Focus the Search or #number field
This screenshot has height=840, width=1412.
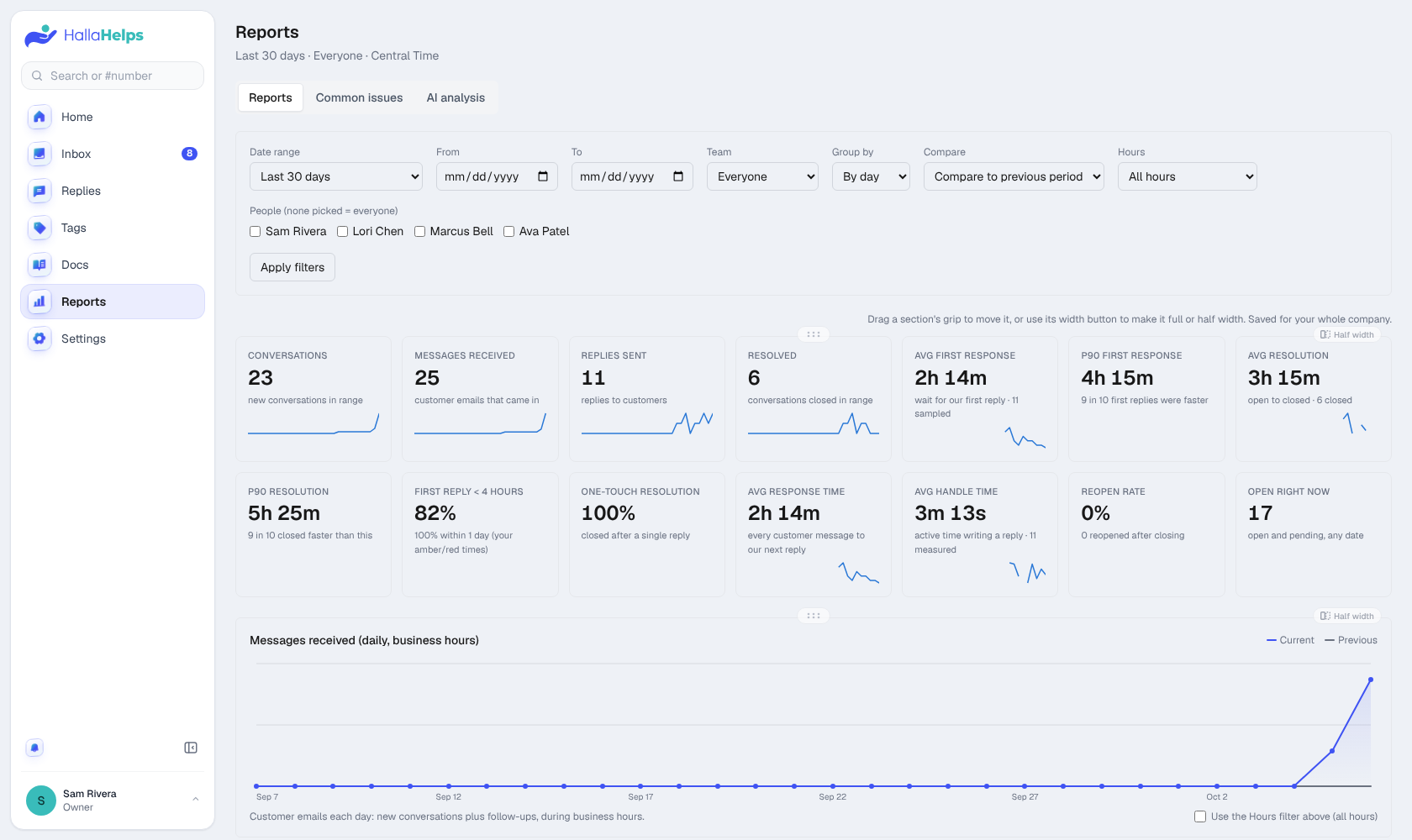pyautogui.click(x=113, y=76)
